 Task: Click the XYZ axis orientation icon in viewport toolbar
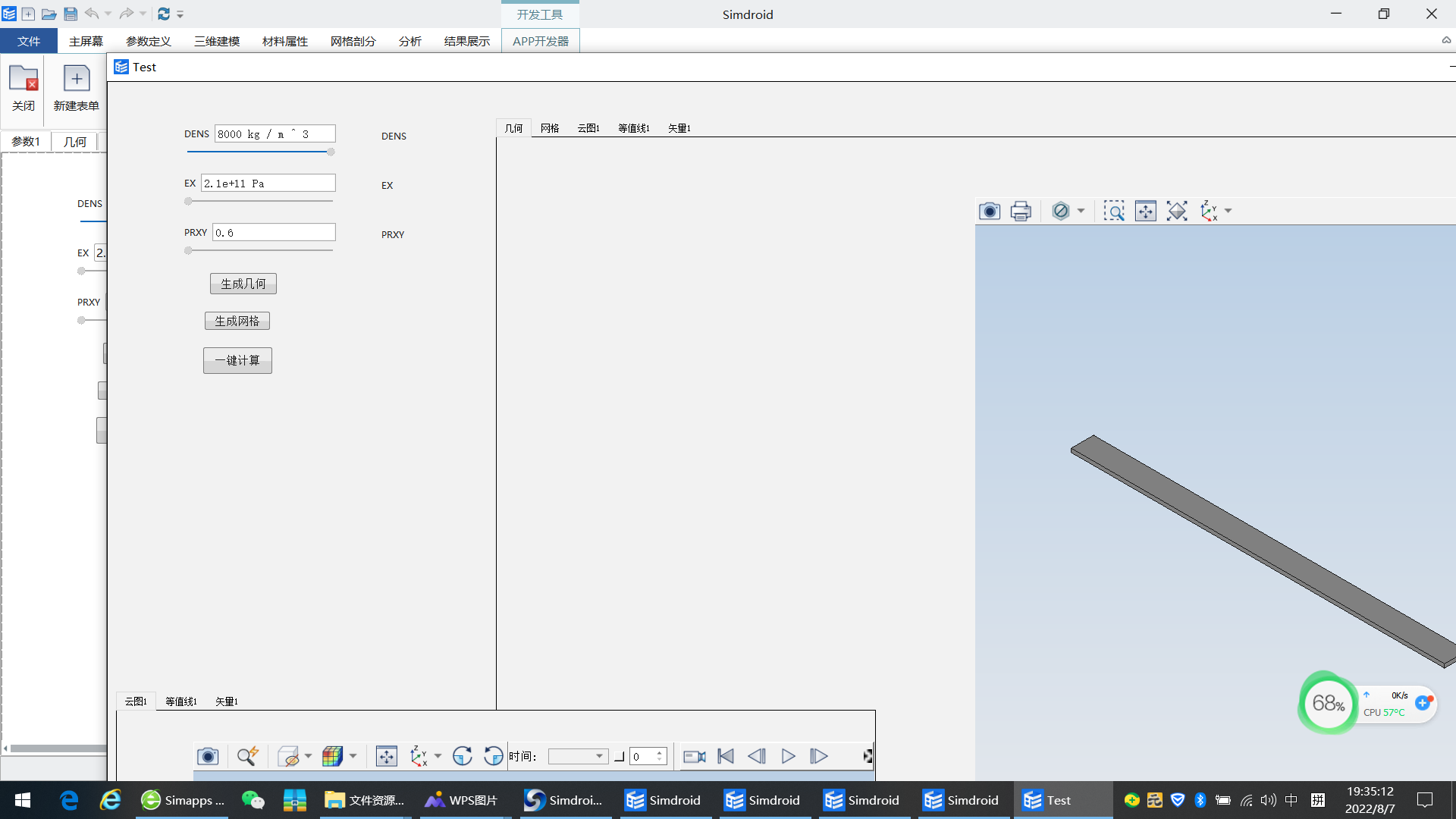click(x=1209, y=211)
